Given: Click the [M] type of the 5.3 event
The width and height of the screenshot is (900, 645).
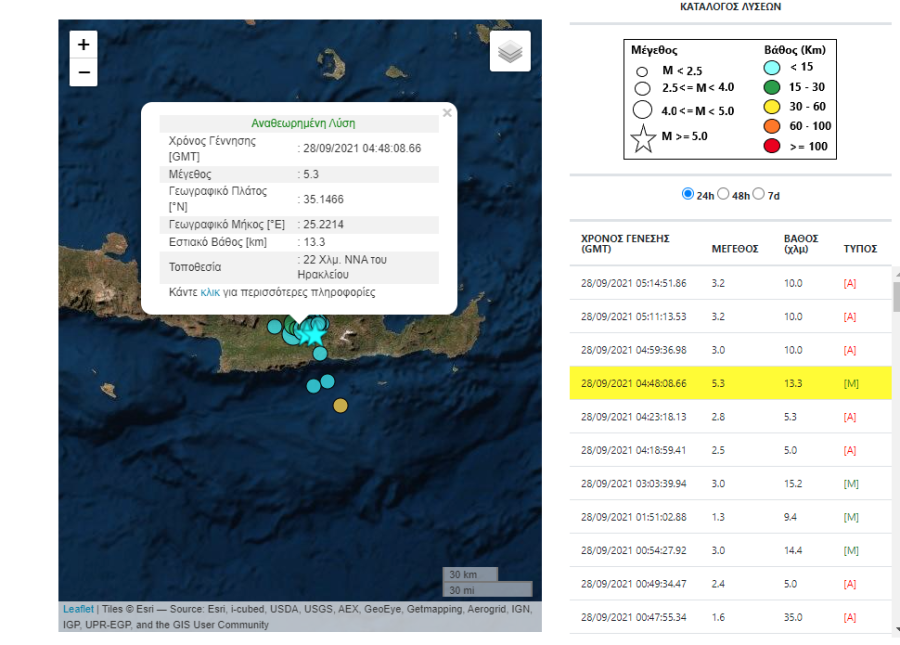Looking at the screenshot, I should (x=851, y=383).
